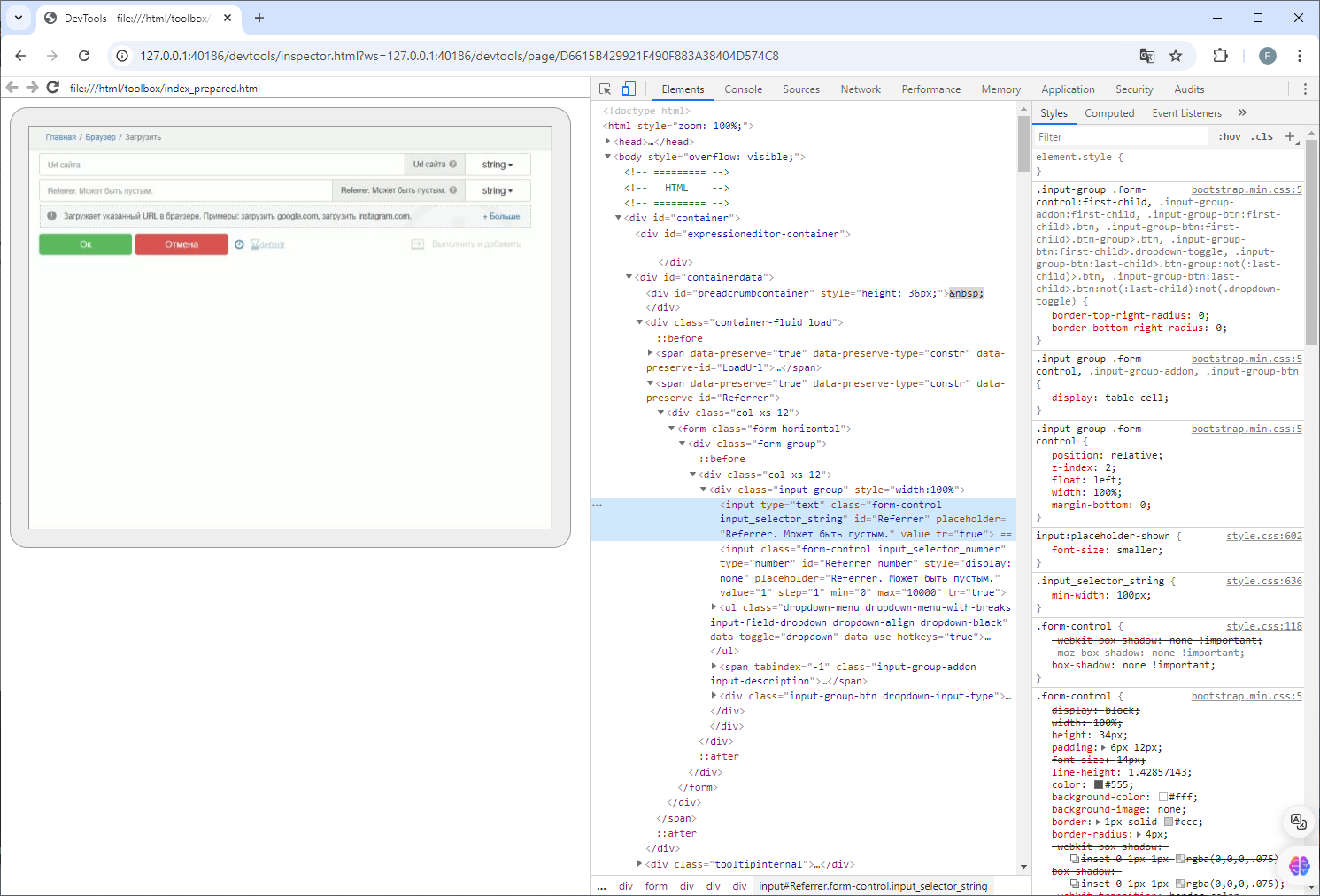Open the Computed styles tab
Image resolution: width=1320 pixels, height=896 pixels.
click(x=1109, y=113)
